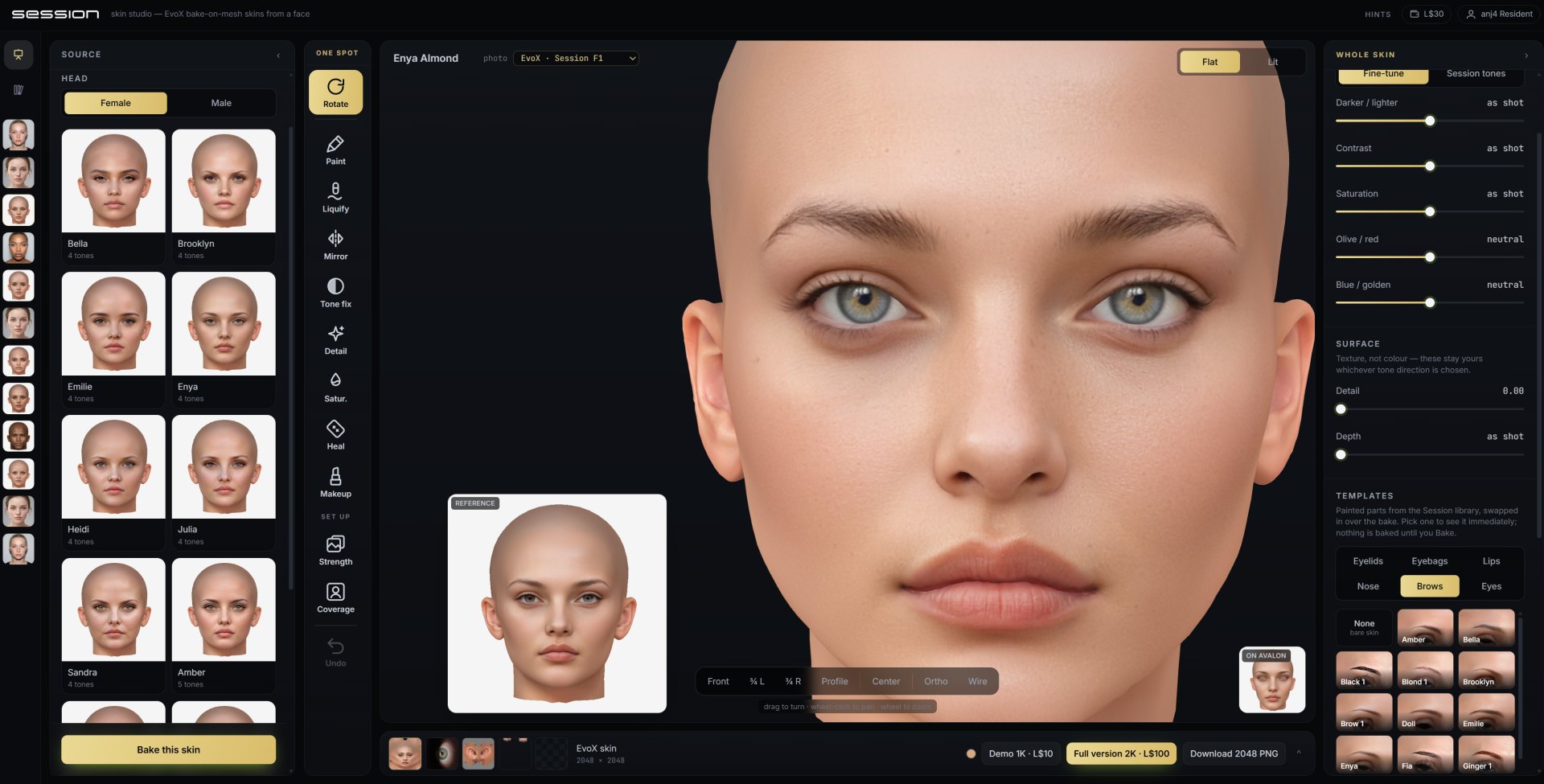Buy Full version 2K for L$100
The width and height of the screenshot is (1544, 784).
pos(1121,753)
